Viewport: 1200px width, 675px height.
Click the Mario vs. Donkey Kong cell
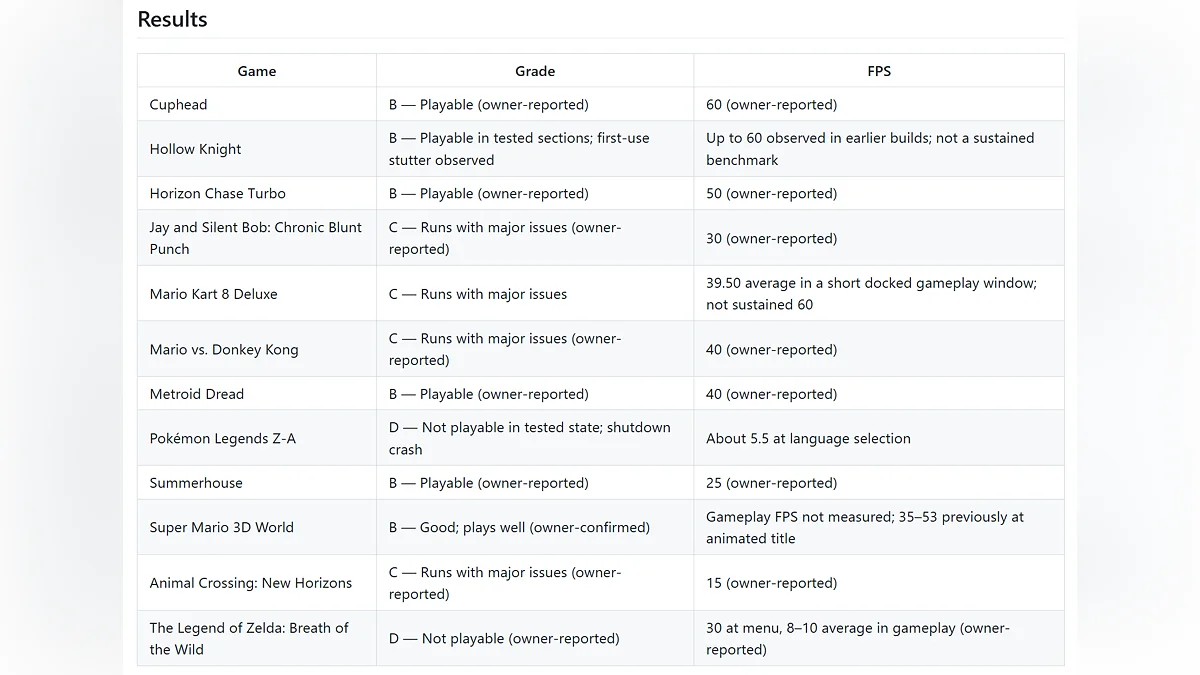257,349
